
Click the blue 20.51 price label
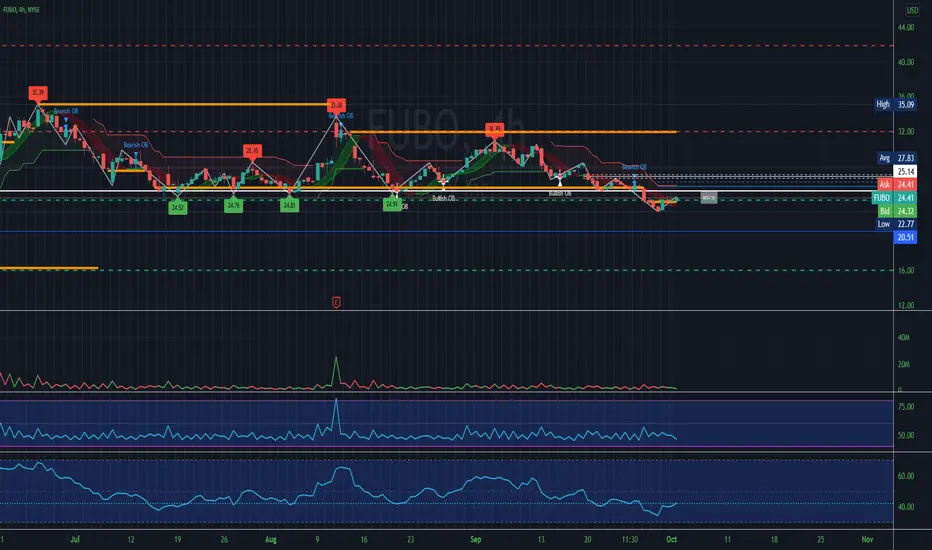click(x=905, y=237)
